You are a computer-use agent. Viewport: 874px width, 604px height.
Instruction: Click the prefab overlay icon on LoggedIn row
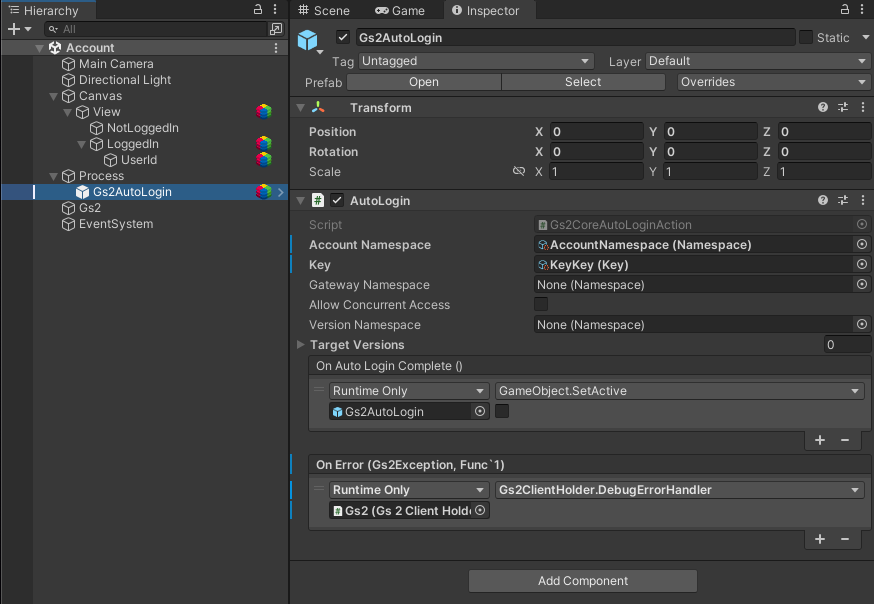click(264, 144)
